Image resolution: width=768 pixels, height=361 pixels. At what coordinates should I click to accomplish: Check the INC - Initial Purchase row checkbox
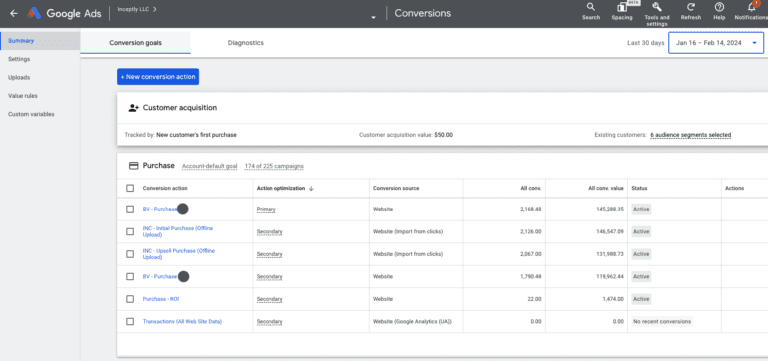point(130,231)
